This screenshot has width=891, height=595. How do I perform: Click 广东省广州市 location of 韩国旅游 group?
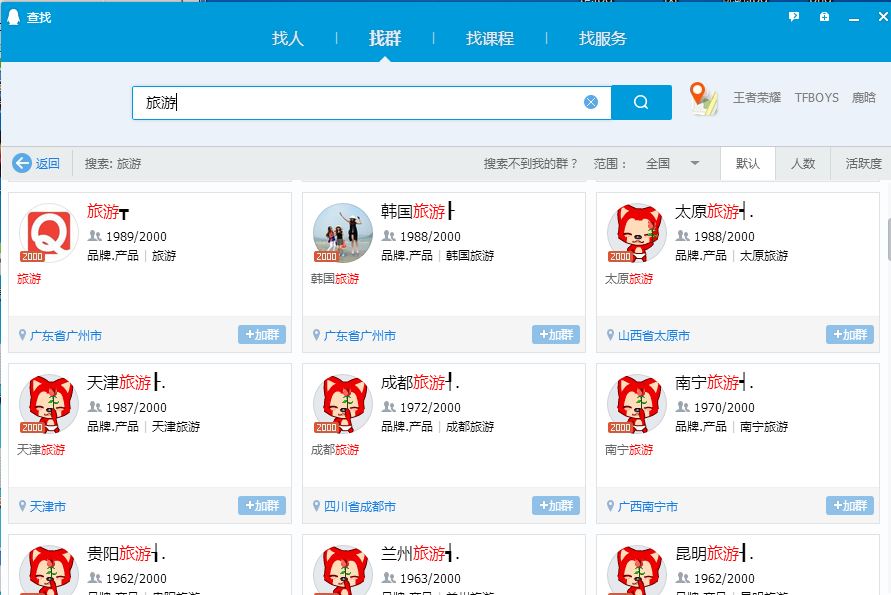[x=360, y=336]
